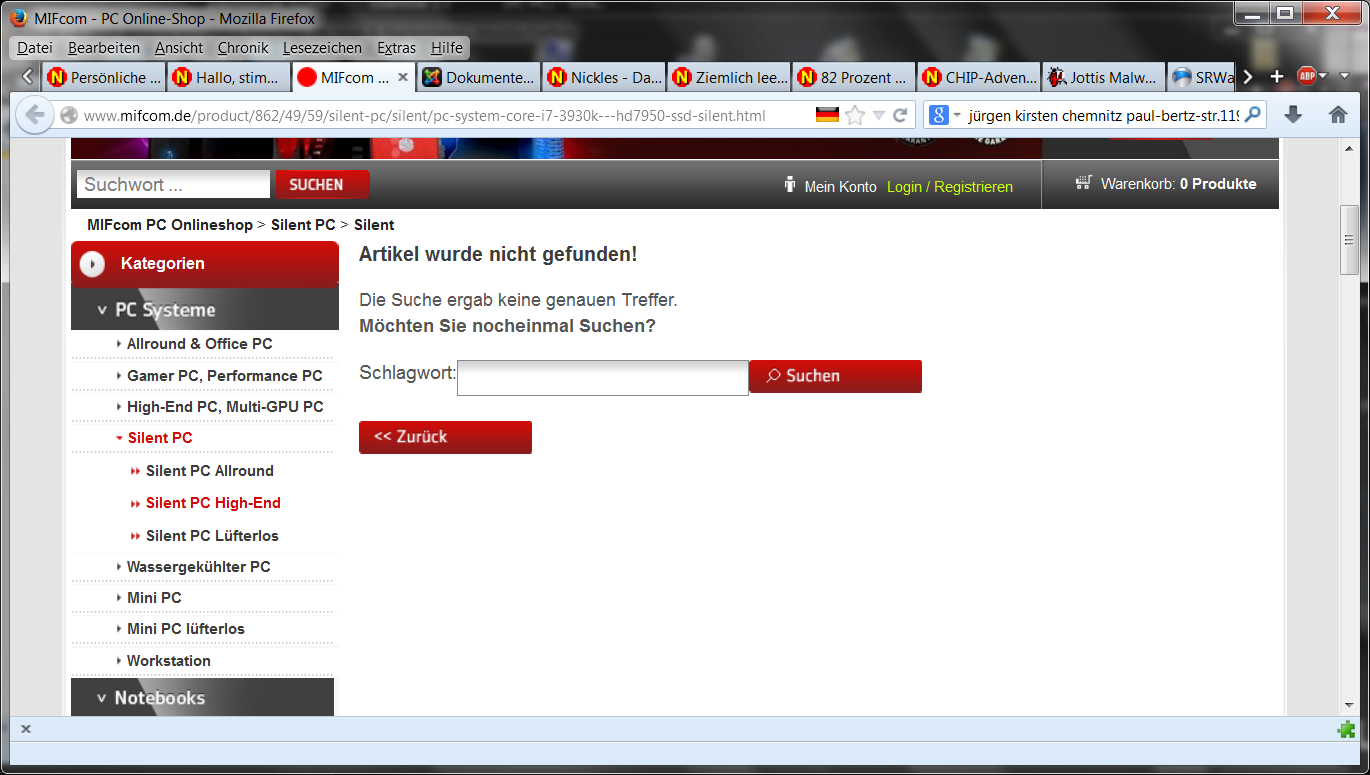Click the Adblock Plus ABP icon
Screen dimensions: 1370x775
coord(1307,76)
